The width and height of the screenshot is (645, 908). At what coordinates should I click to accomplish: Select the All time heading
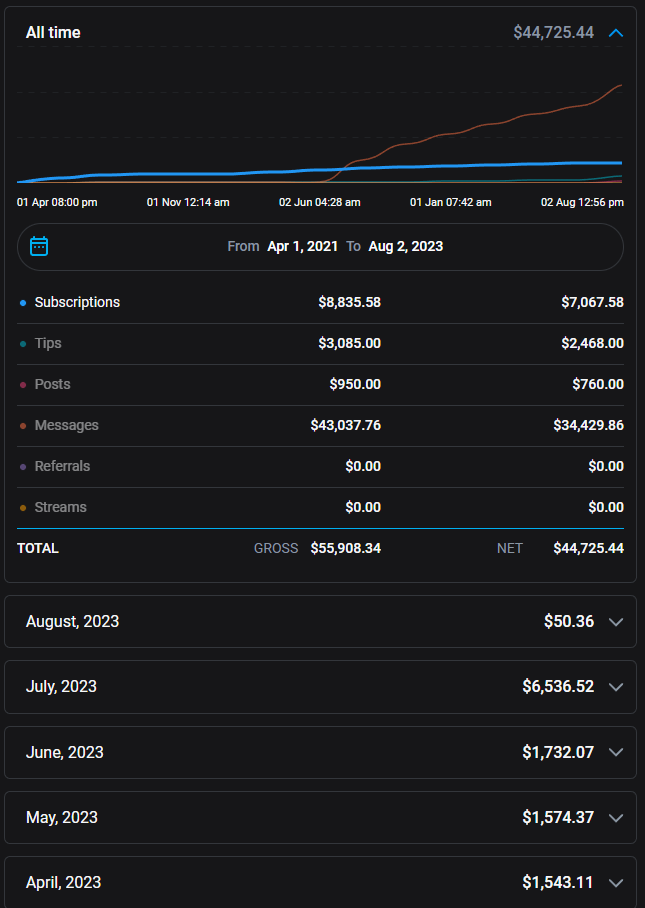coord(53,33)
